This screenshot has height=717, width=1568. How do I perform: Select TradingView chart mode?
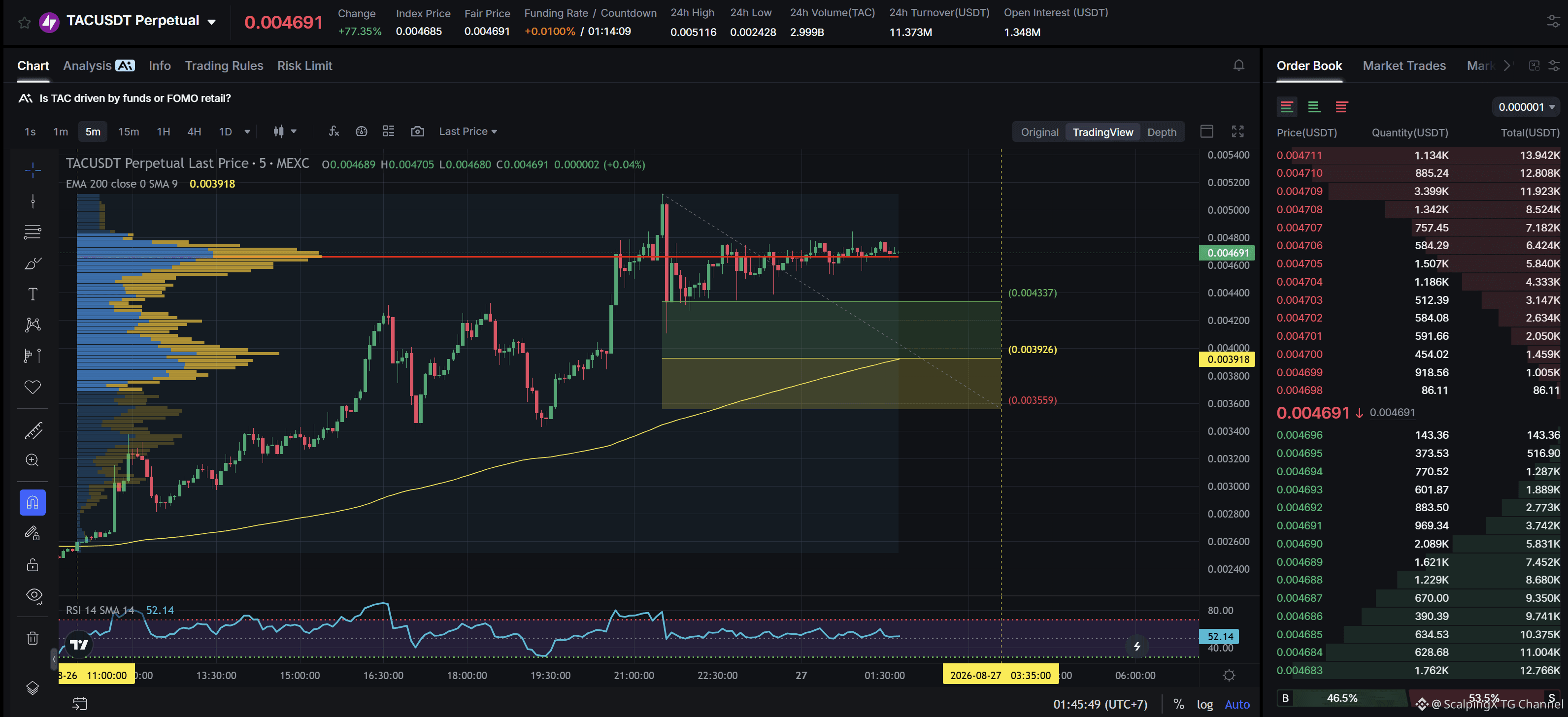[1102, 132]
